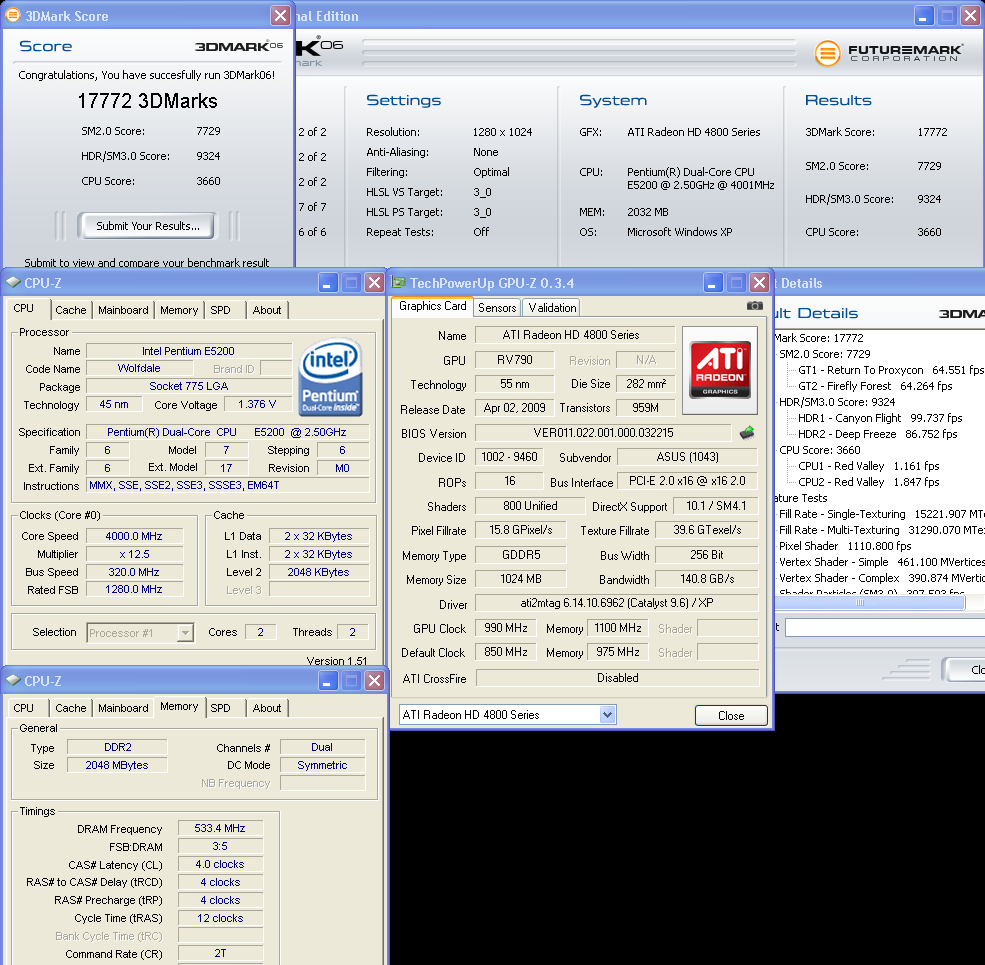Click the 3DMark Score window title icon
Screen dimensions: 985x965
click(12, 16)
